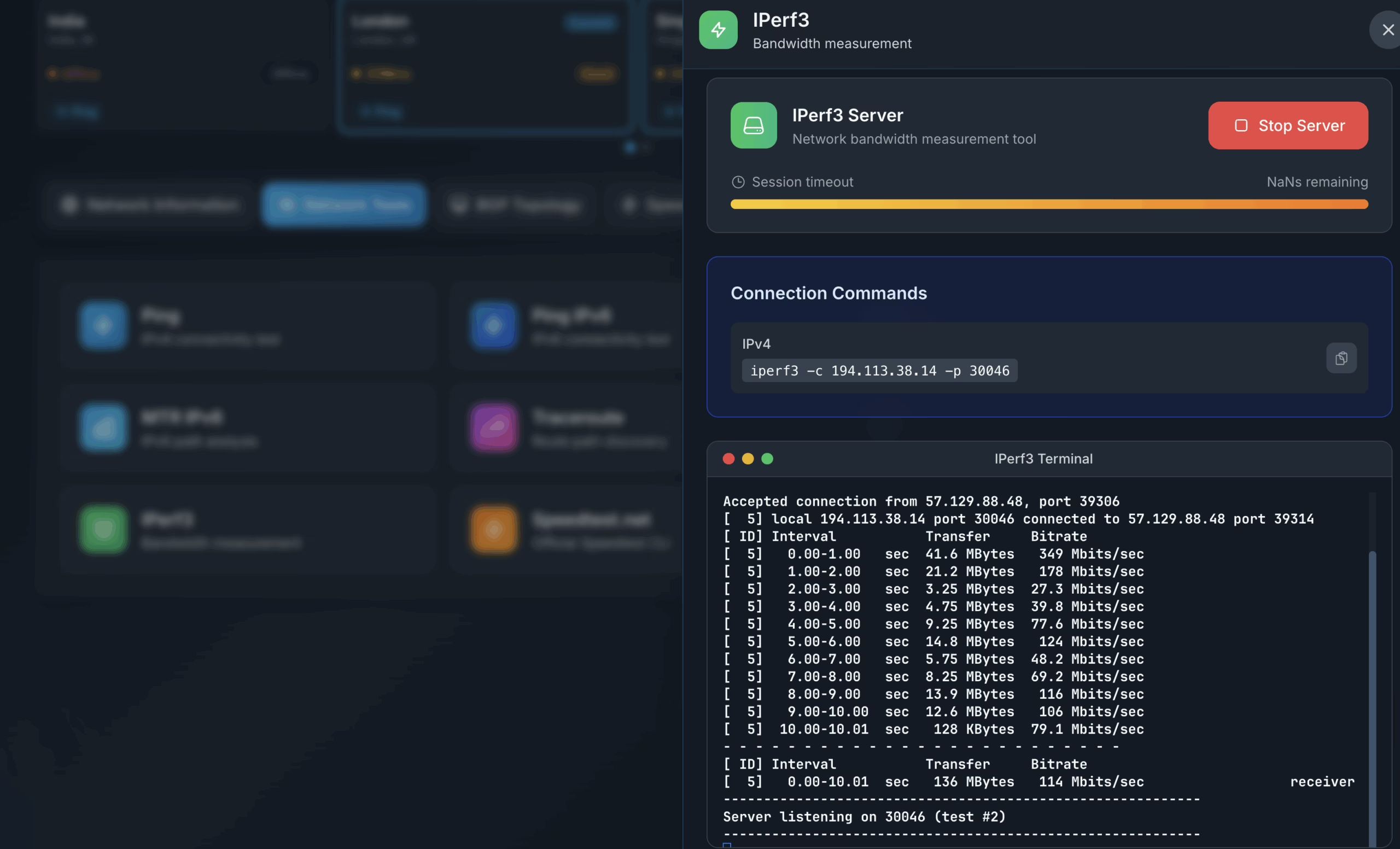Click the 'IPv4' label
Screen dimensions: 1400x849
[x=756, y=343]
